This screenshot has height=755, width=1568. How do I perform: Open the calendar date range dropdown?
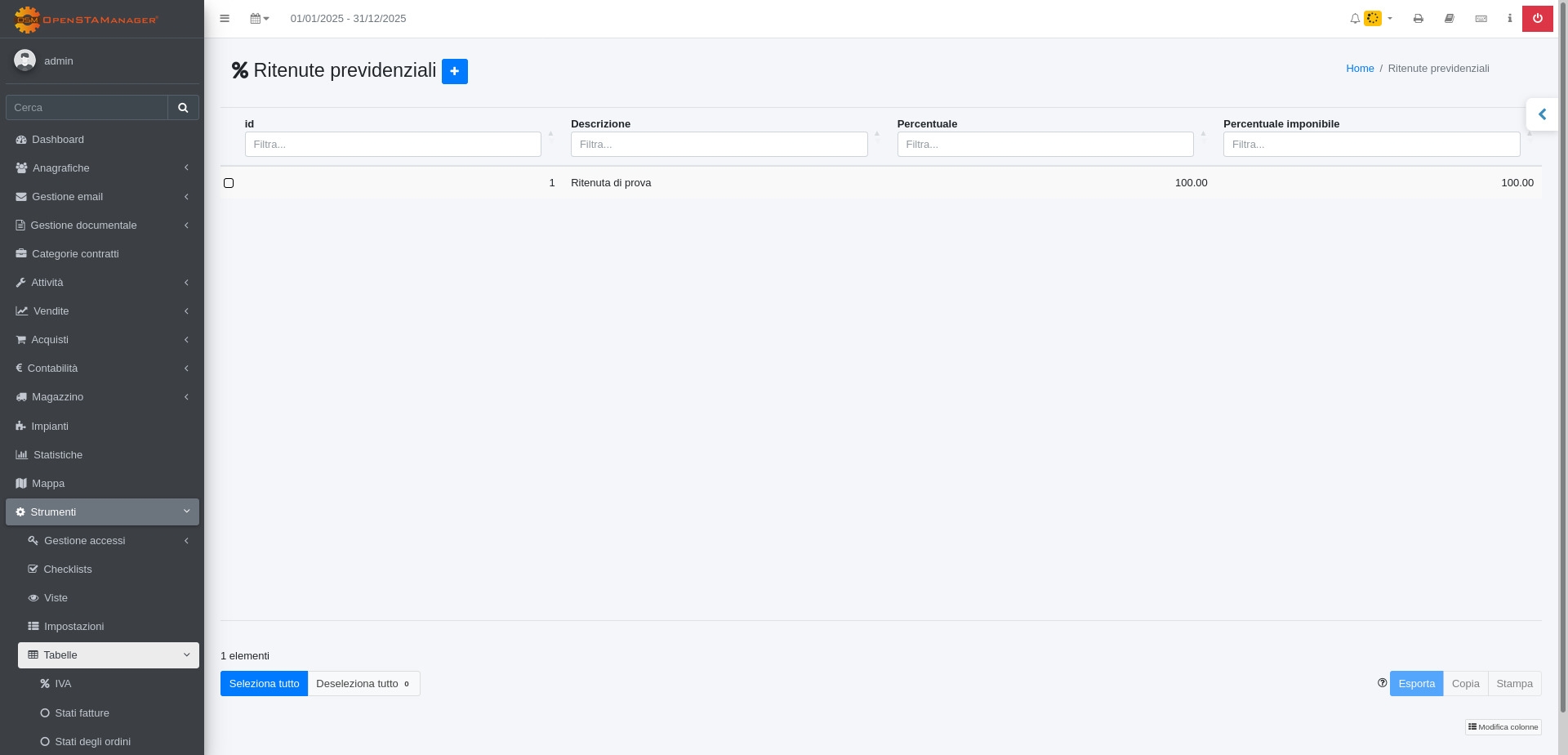point(259,19)
